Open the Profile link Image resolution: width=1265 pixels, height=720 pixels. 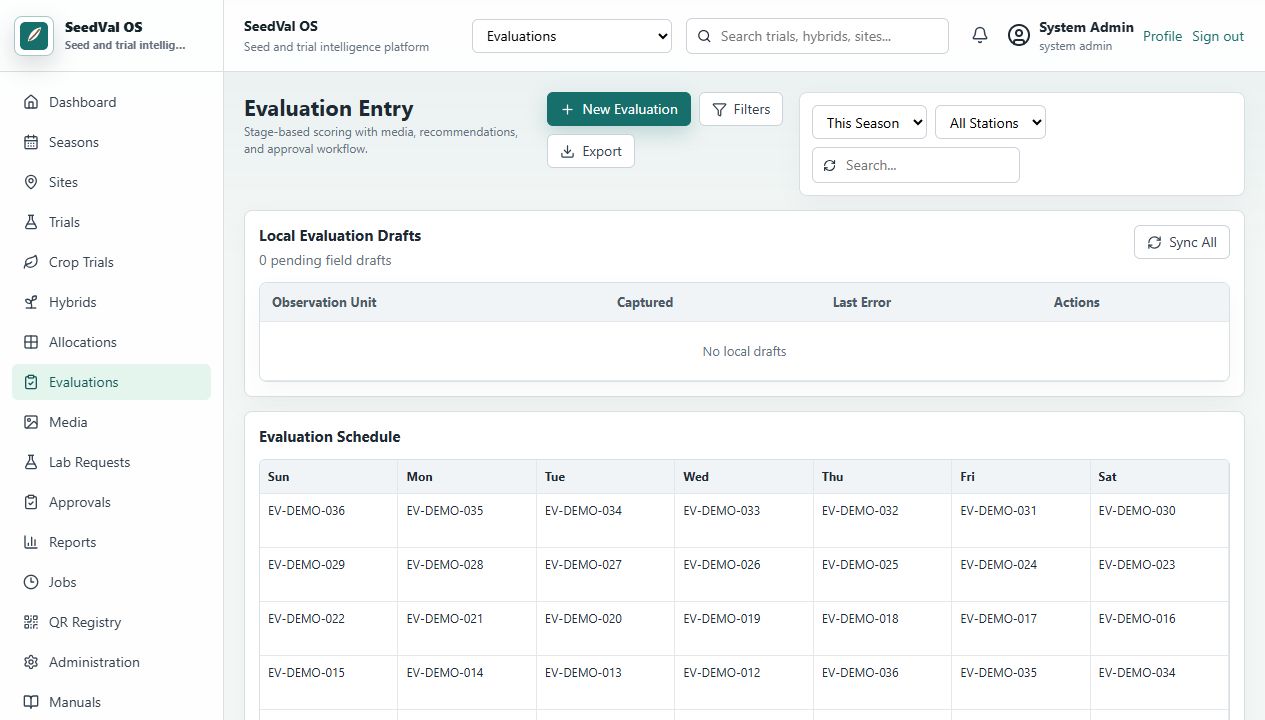click(x=1162, y=36)
